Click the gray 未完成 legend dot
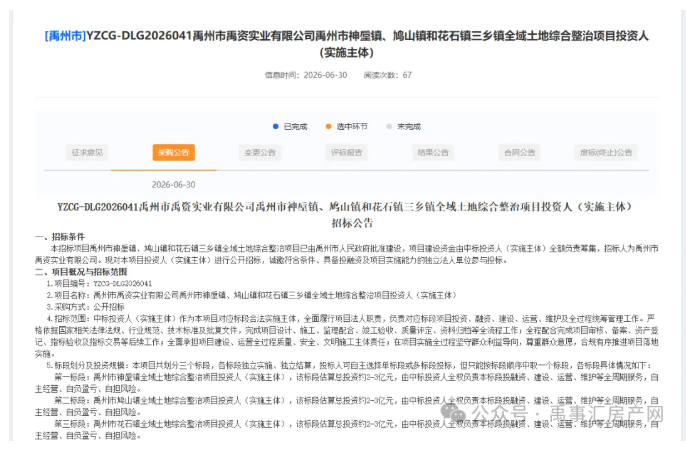The height and width of the screenshot is (450, 686). (389, 126)
